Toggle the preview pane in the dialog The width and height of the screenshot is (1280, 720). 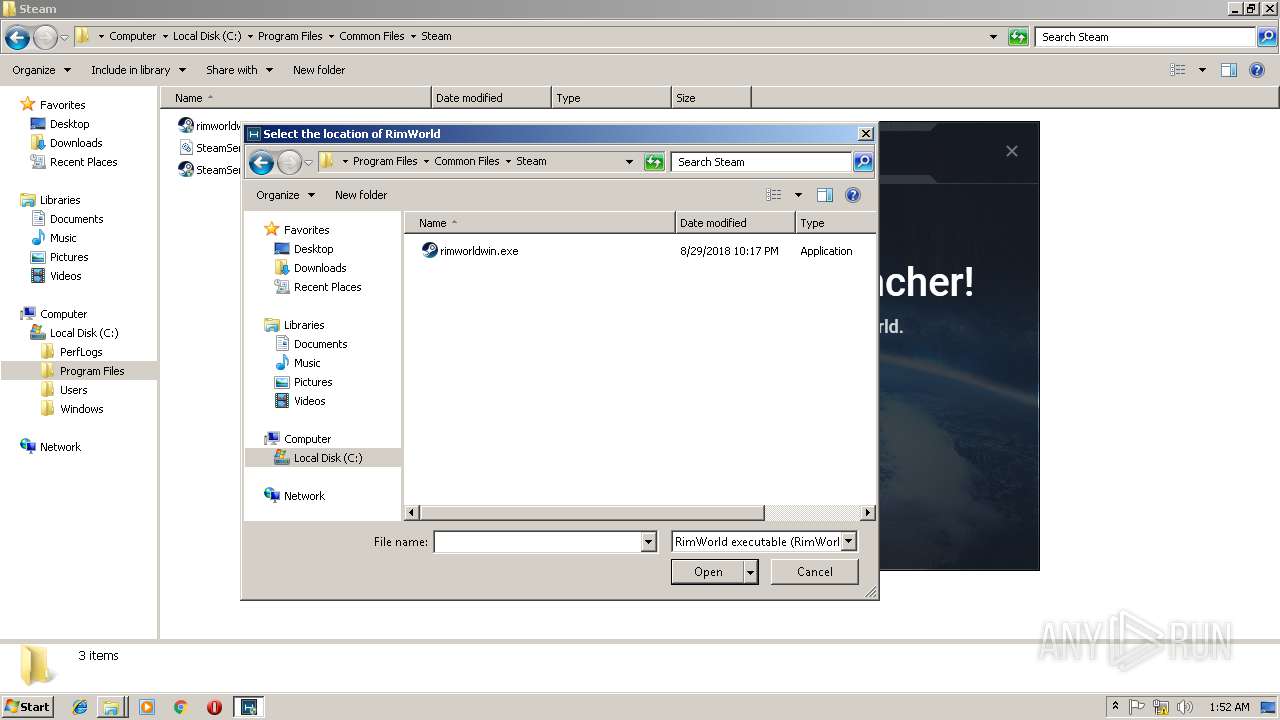(x=825, y=195)
